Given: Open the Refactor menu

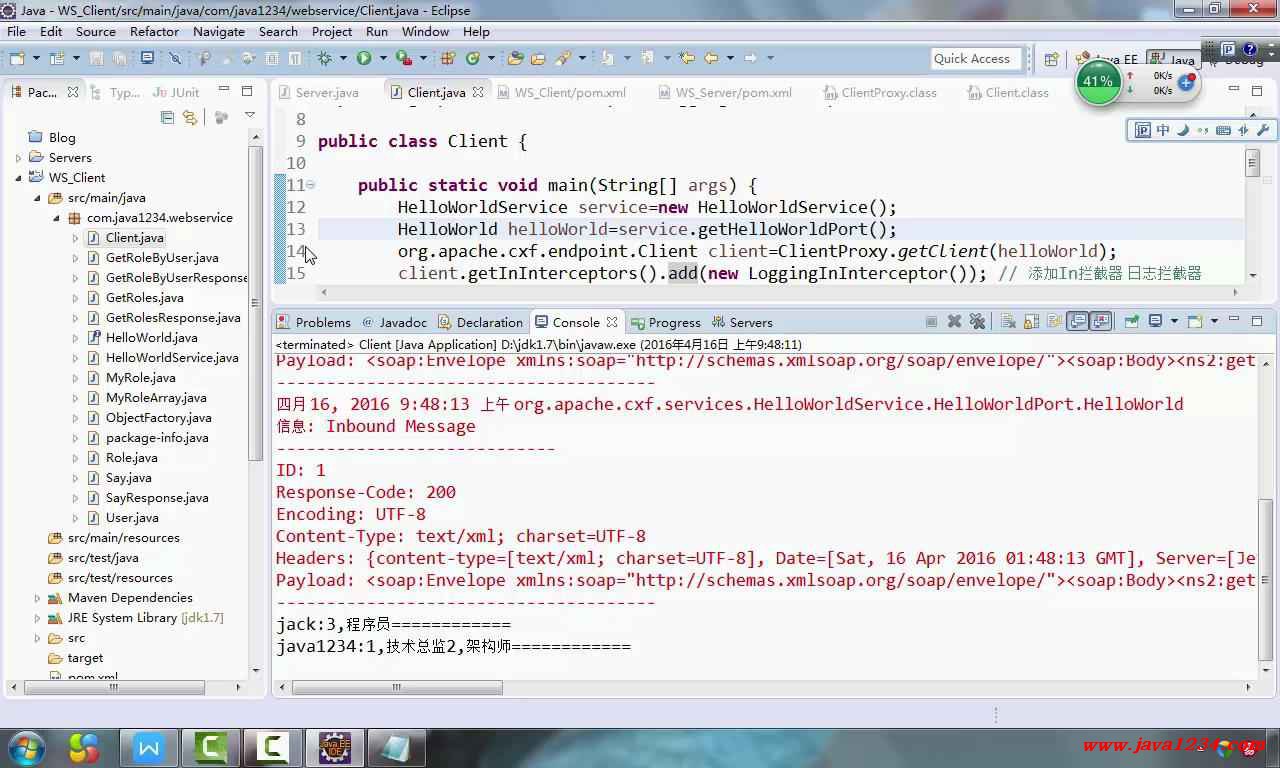Looking at the screenshot, I should (154, 31).
